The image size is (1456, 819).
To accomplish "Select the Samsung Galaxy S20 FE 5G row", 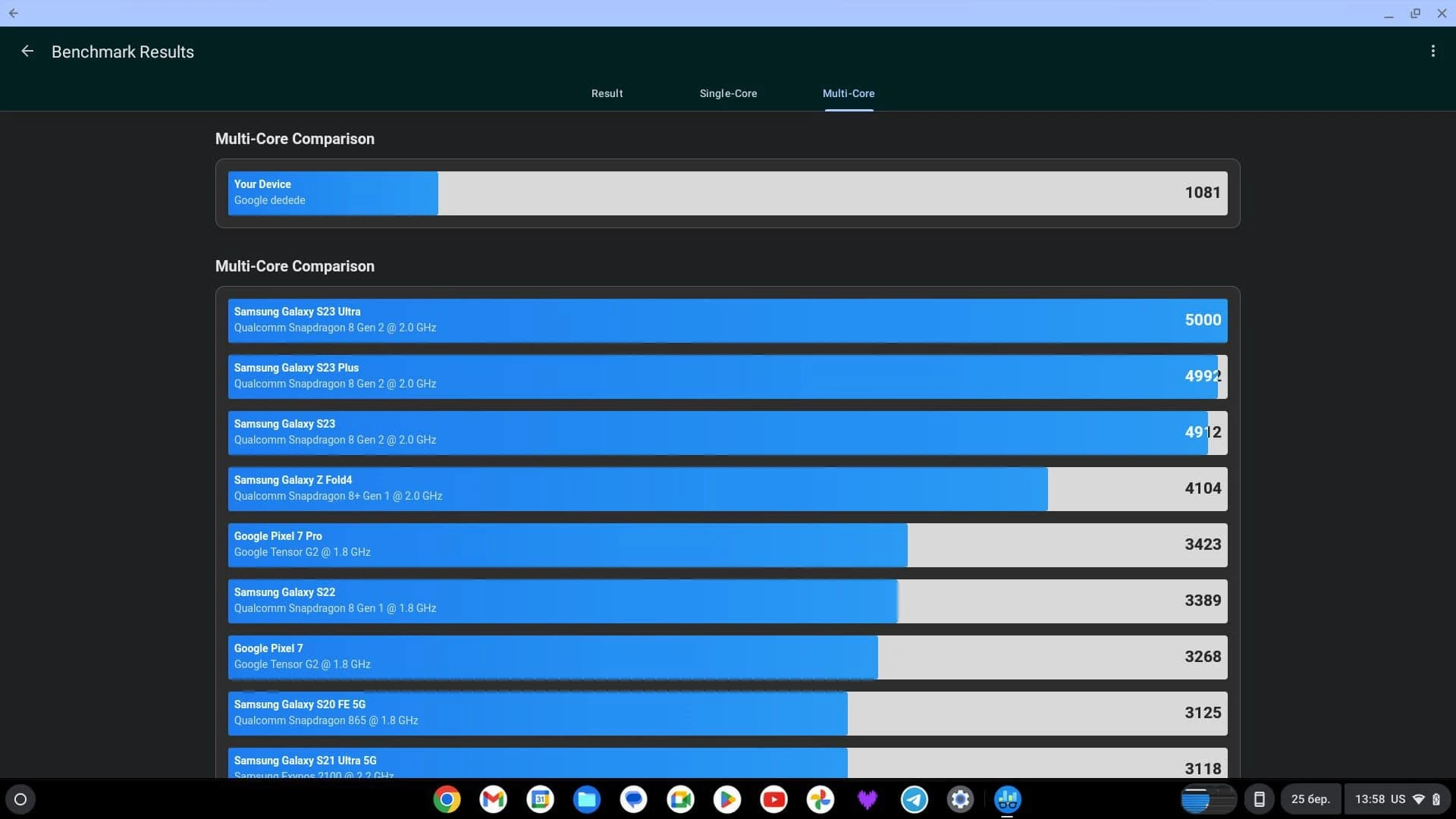I will coord(727,714).
